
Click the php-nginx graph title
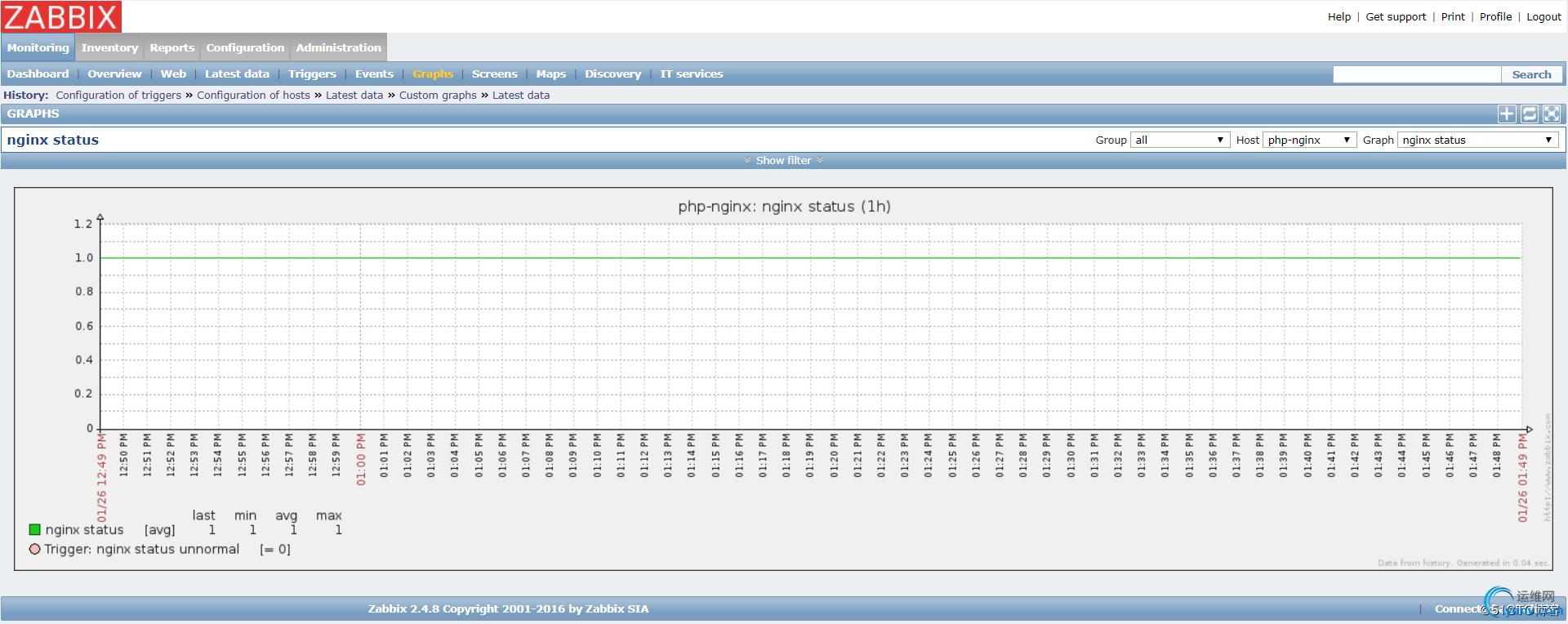click(x=784, y=207)
